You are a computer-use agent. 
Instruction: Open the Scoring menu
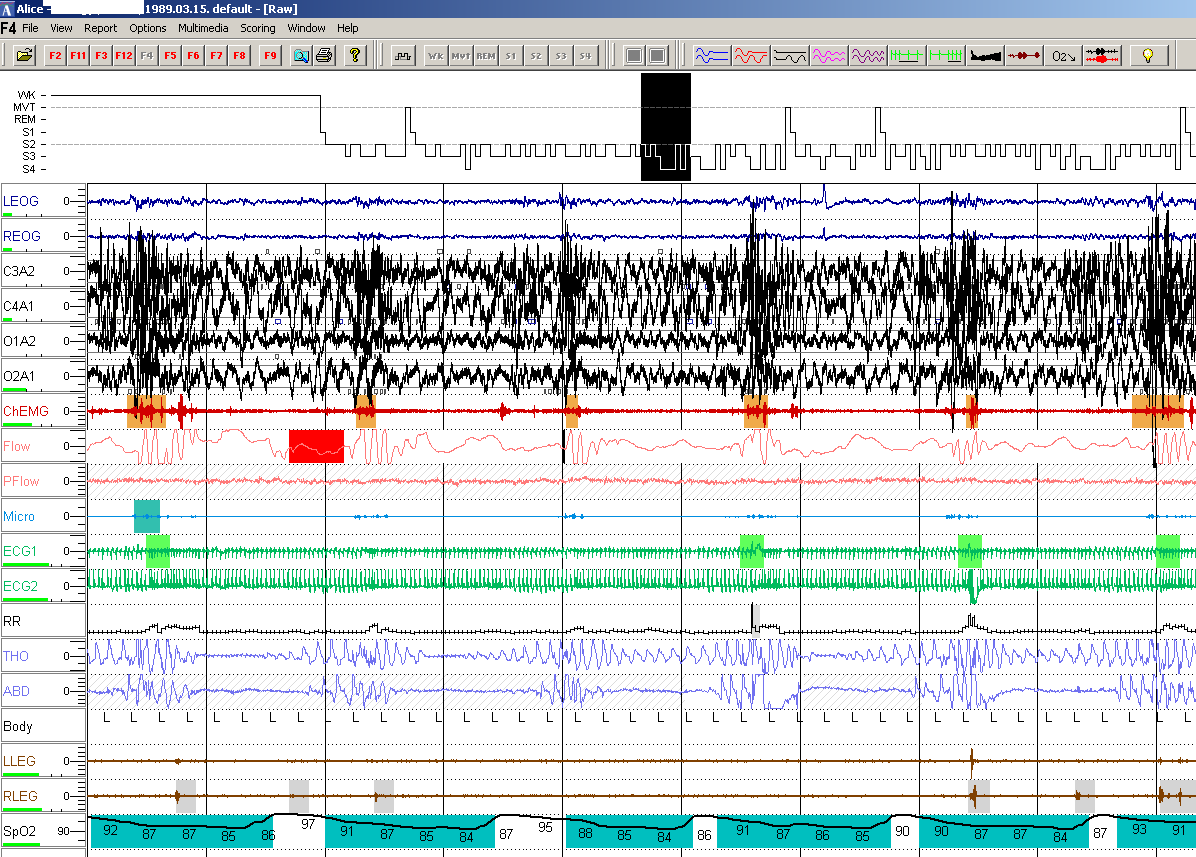(x=258, y=28)
